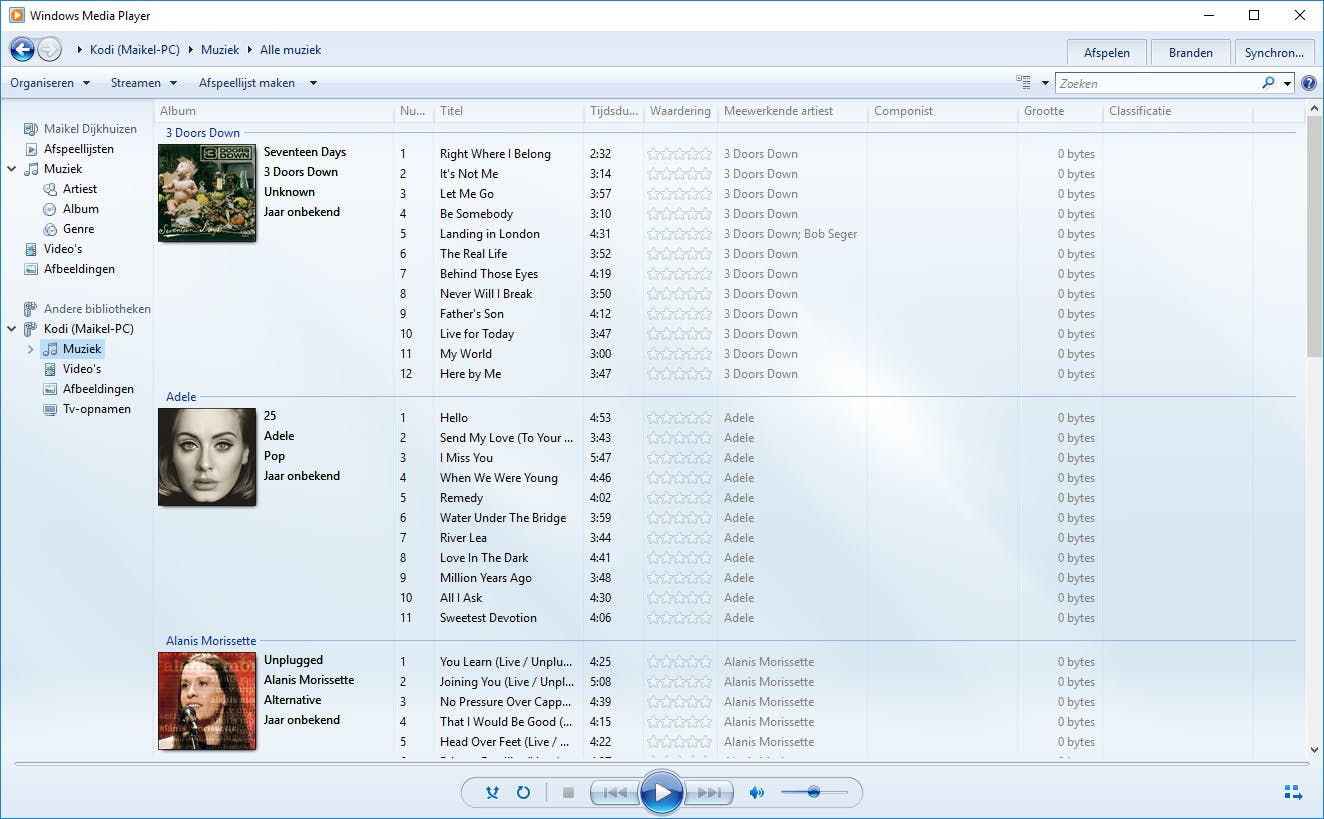Select the track Water Under The Bridge
This screenshot has width=1324, height=819.
click(x=503, y=518)
